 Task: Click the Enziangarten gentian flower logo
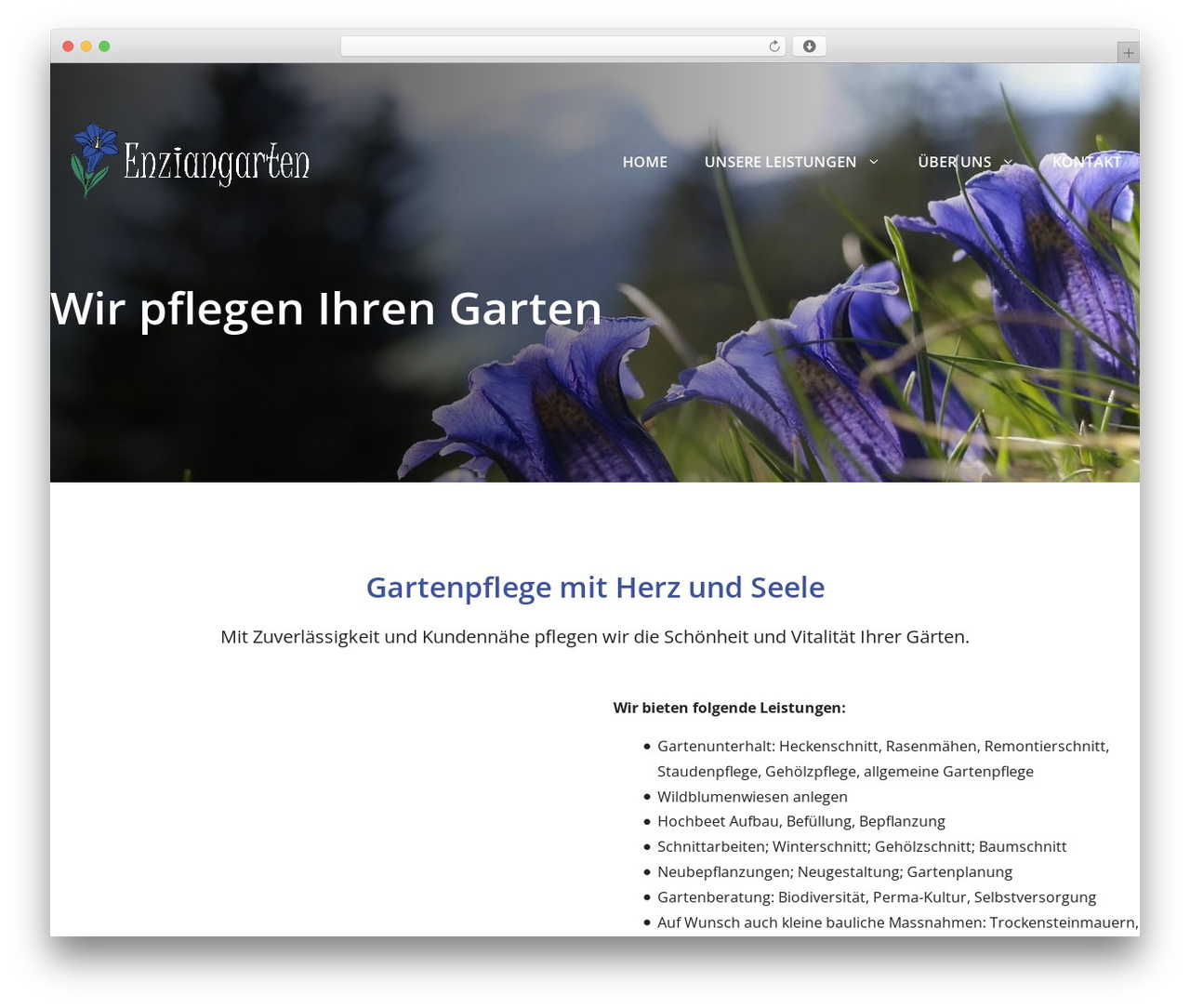(94, 160)
